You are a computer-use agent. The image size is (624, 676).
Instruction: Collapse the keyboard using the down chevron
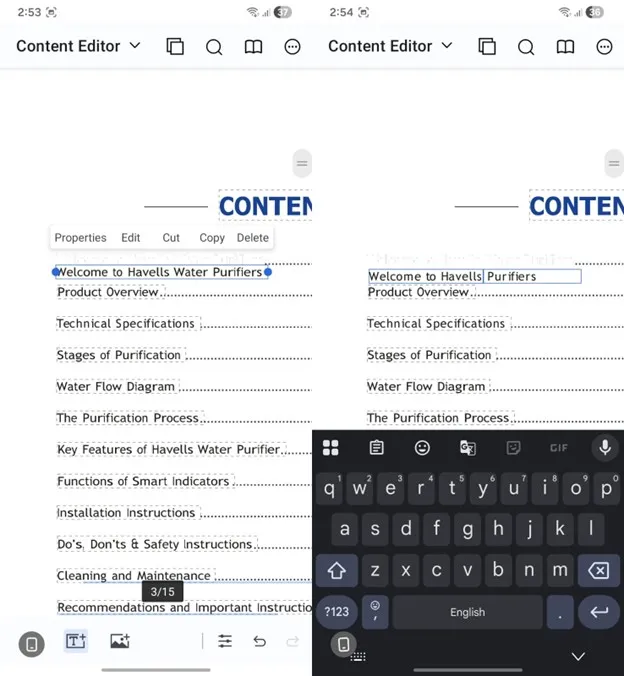point(577,656)
